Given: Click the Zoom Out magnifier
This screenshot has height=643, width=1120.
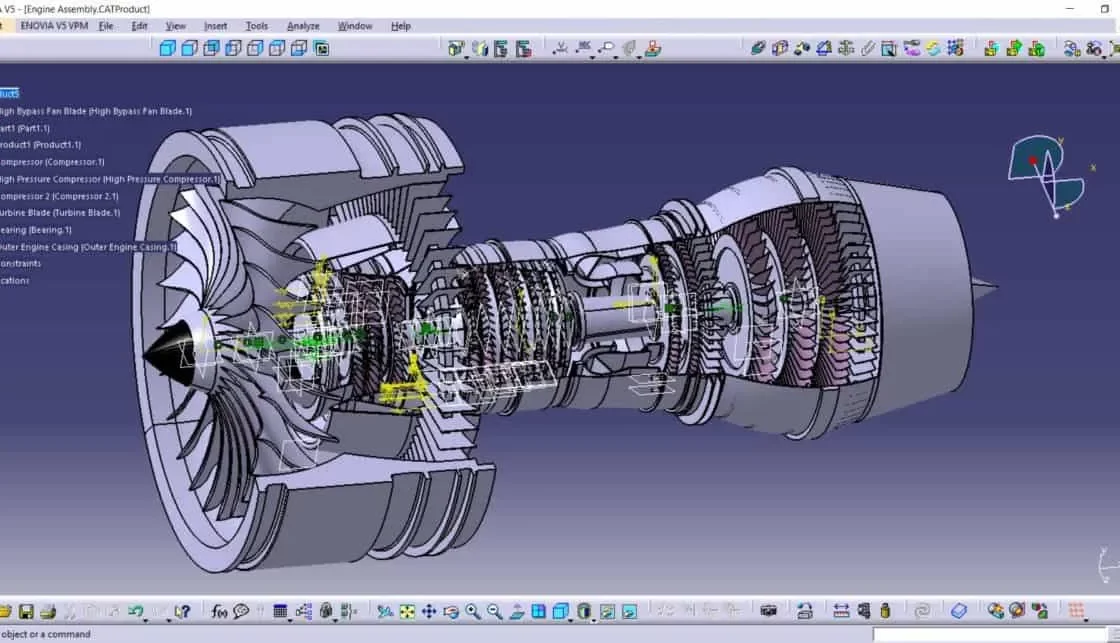Looking at the screenshot, I should (494, 612).
